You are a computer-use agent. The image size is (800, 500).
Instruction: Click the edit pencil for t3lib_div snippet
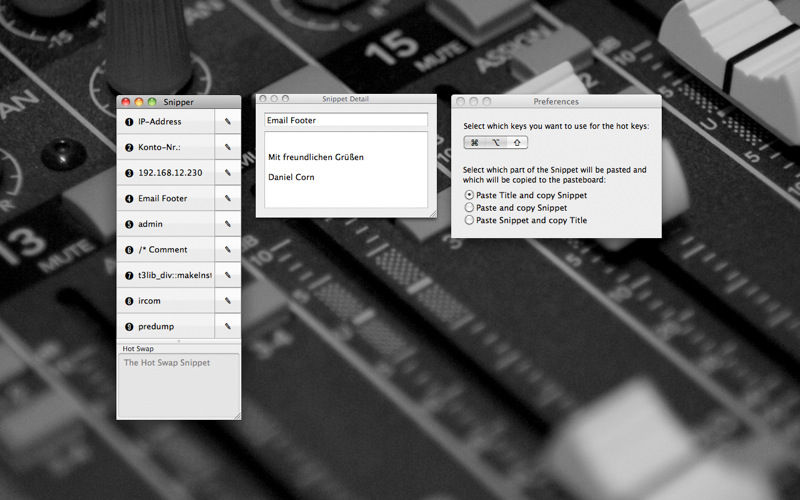pyautogui.click(x=228, y=275)
